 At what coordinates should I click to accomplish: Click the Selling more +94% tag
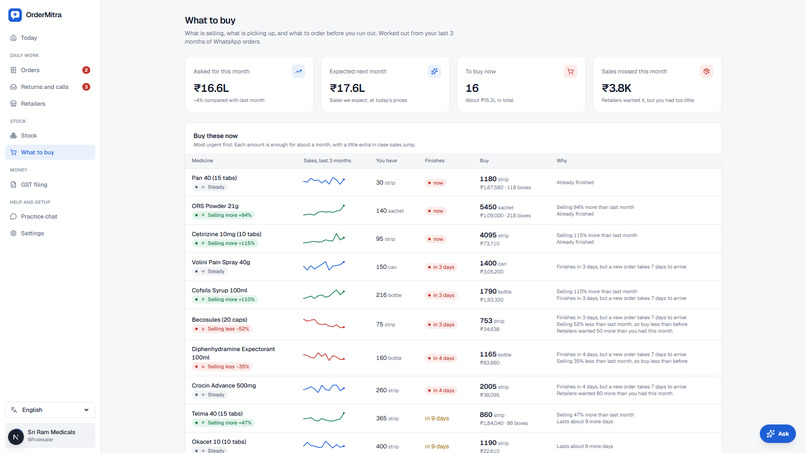pyautogui.click(x=225, y=215)
